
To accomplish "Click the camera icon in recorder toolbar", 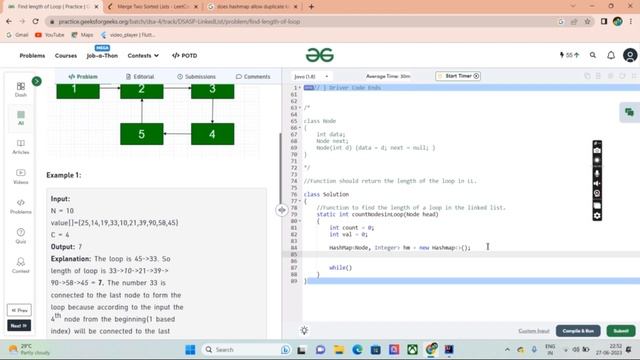I will point(597,151).
